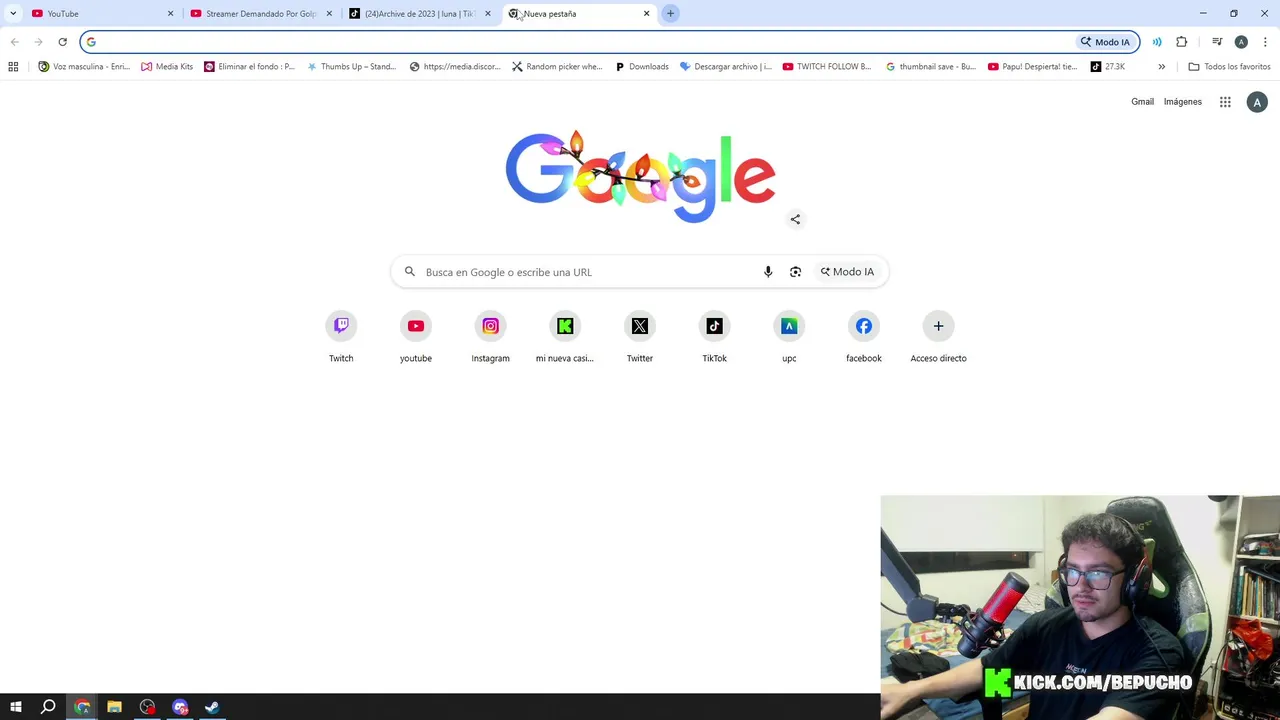Screen dimensions: 1280x720
Task: Open File Explorer from the taskbar
Action: 114,707
